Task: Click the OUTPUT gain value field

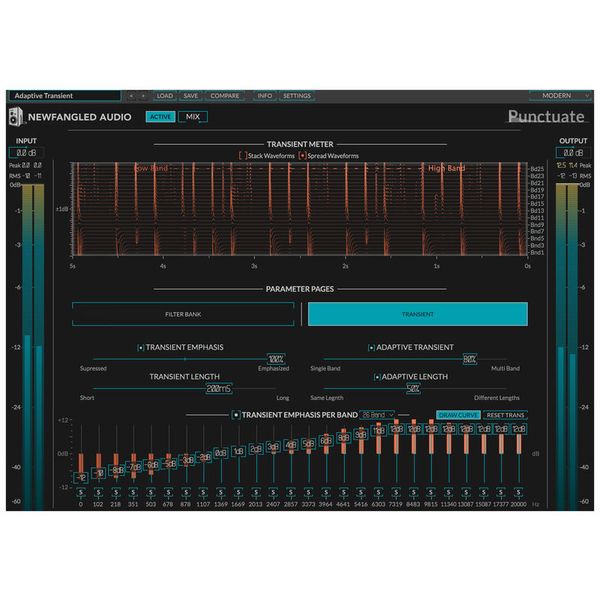Action: tap(573, 153)
